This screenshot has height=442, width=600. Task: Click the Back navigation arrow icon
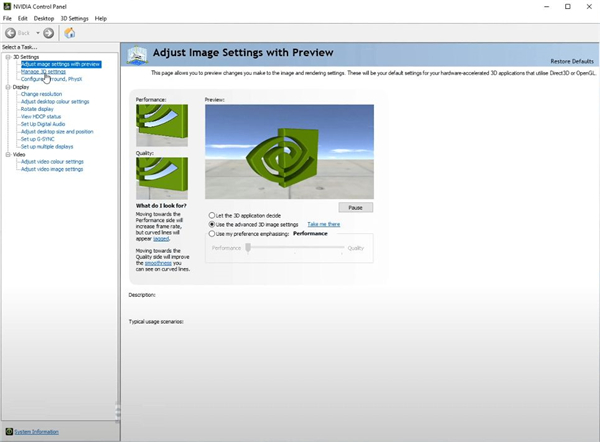(11, 33)
